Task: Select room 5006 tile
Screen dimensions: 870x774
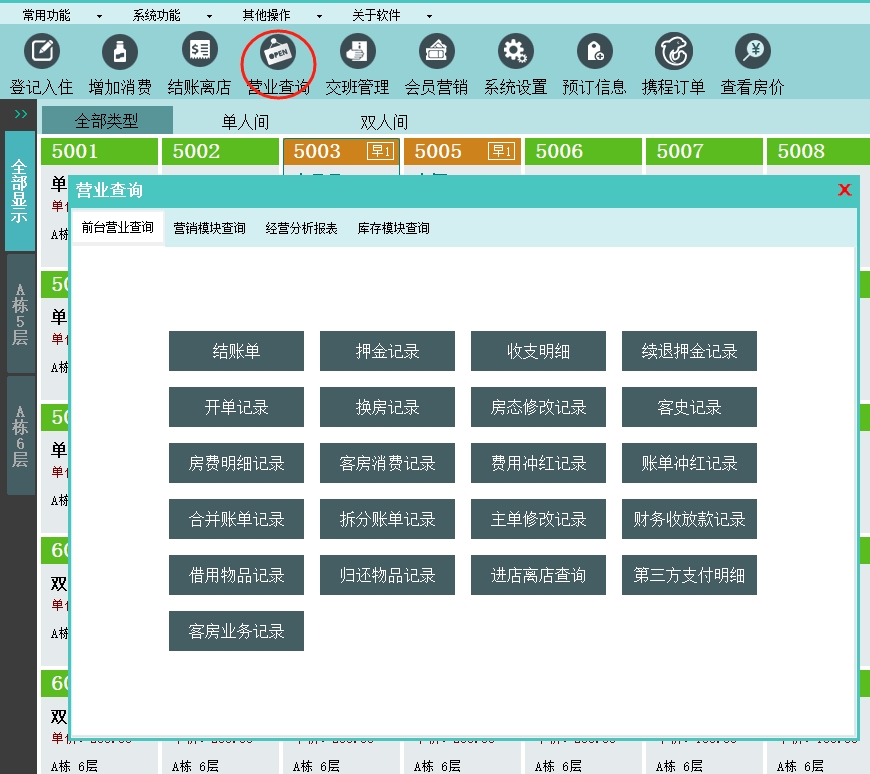Action: point(582,151)
